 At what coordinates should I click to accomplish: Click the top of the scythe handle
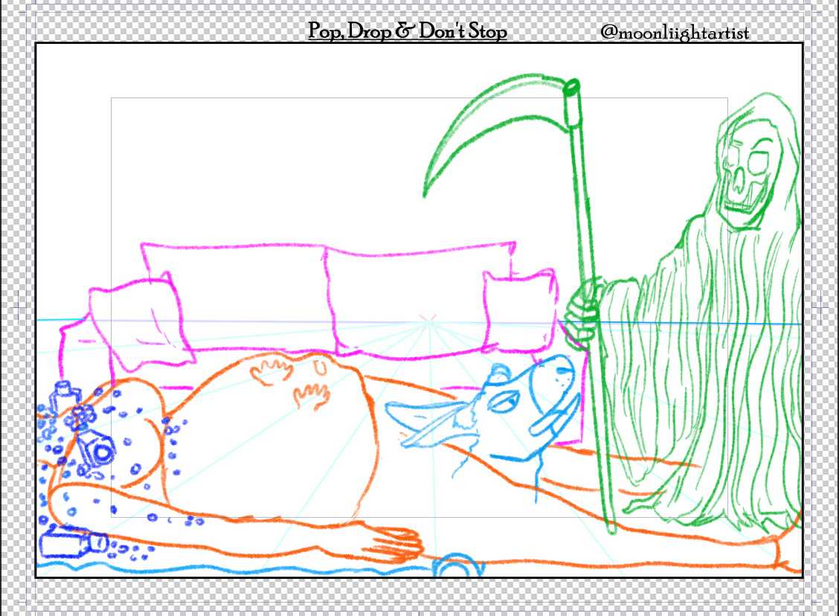tap(573, 90)
